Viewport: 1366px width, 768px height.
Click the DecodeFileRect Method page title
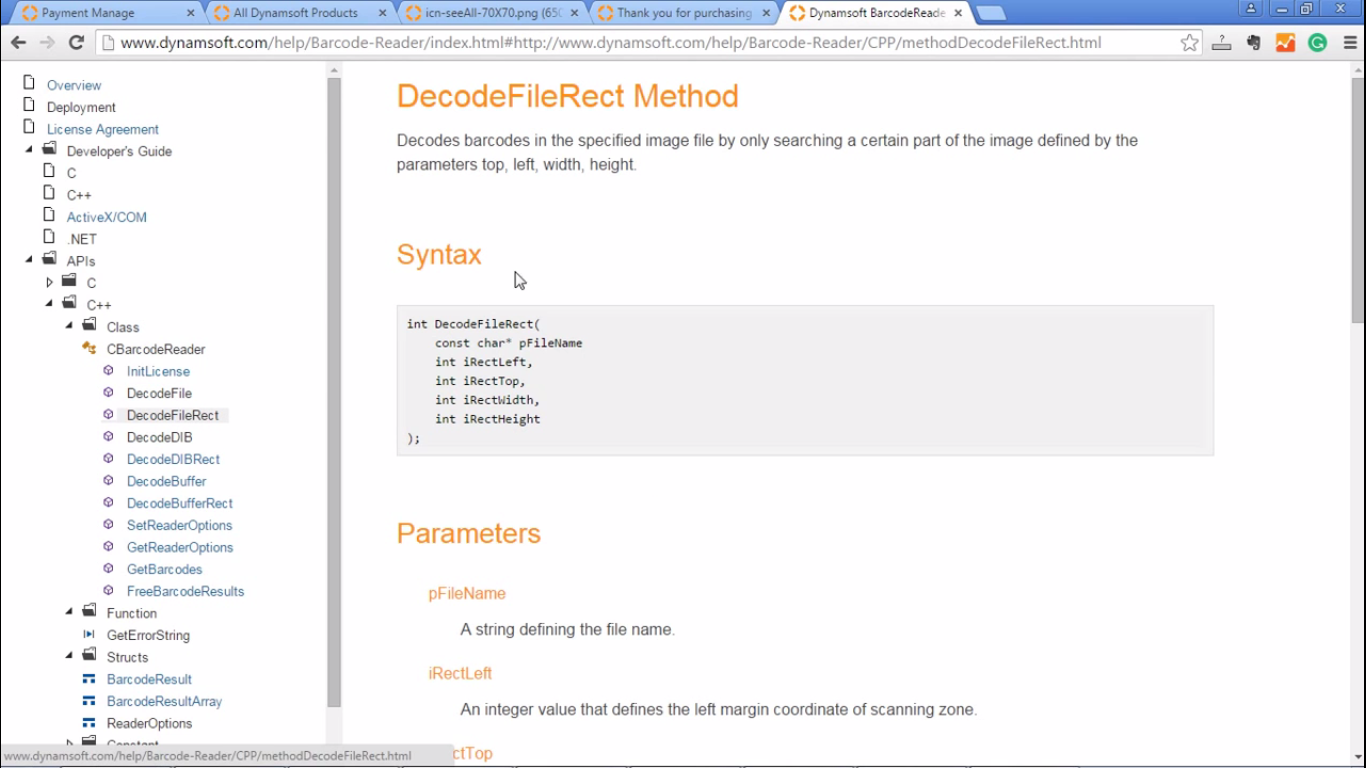click(568, 96)
